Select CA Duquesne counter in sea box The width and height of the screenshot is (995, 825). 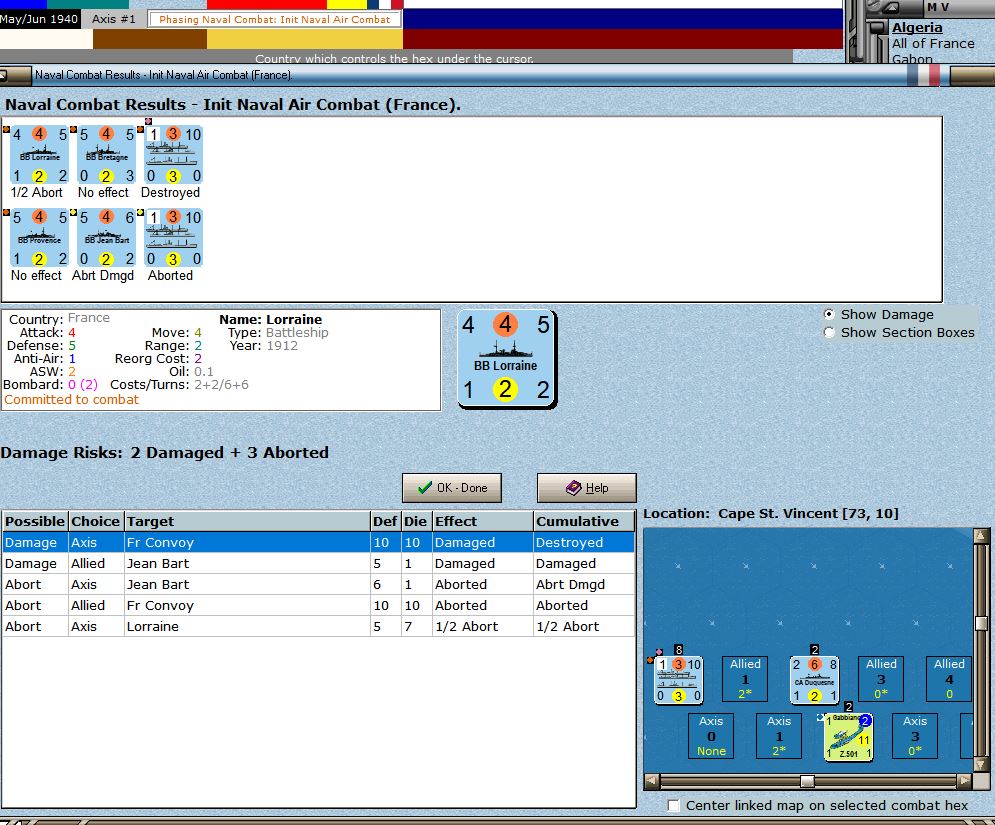(814, 680)
